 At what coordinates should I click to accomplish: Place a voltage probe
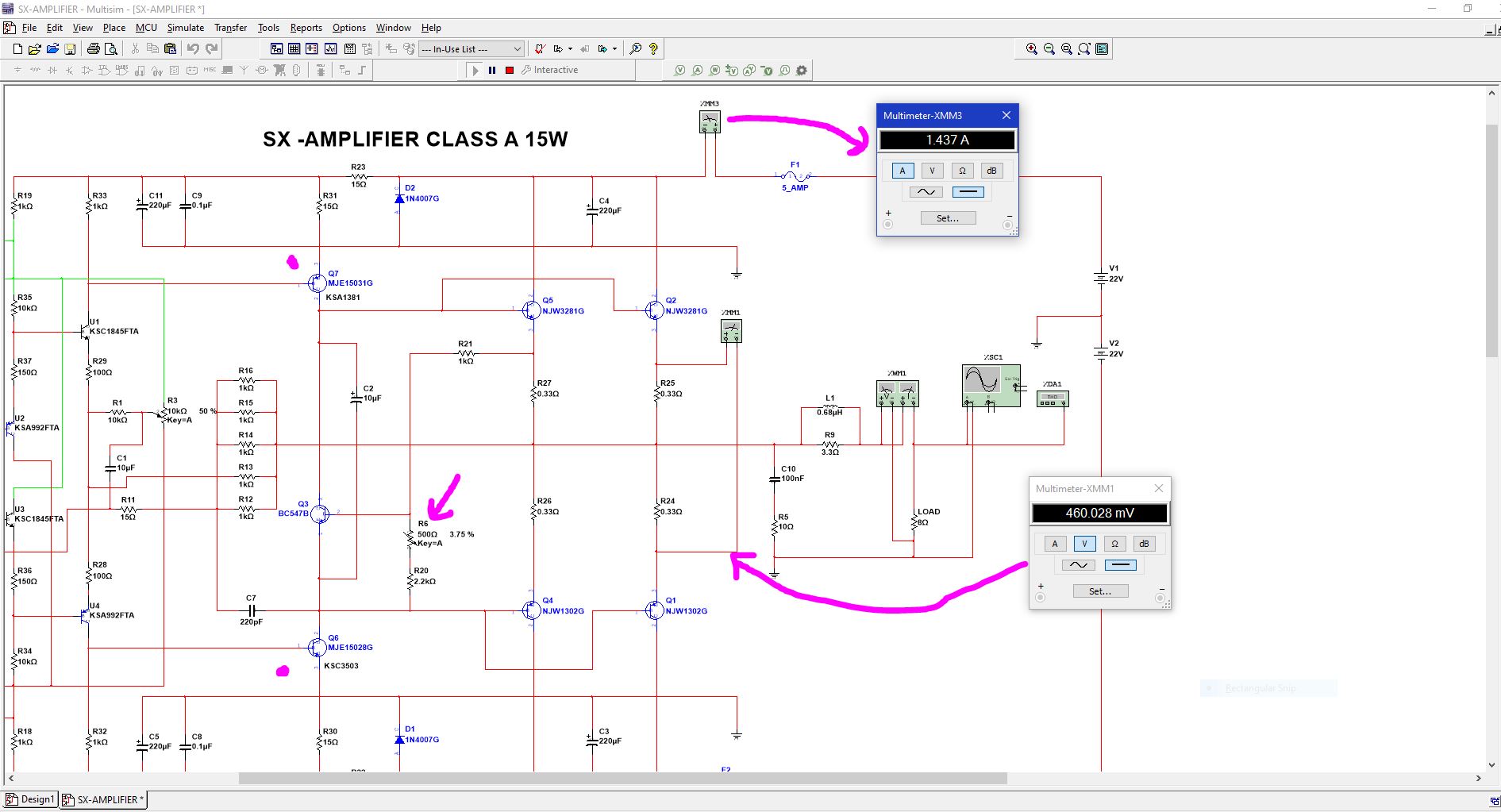point(680,71)
